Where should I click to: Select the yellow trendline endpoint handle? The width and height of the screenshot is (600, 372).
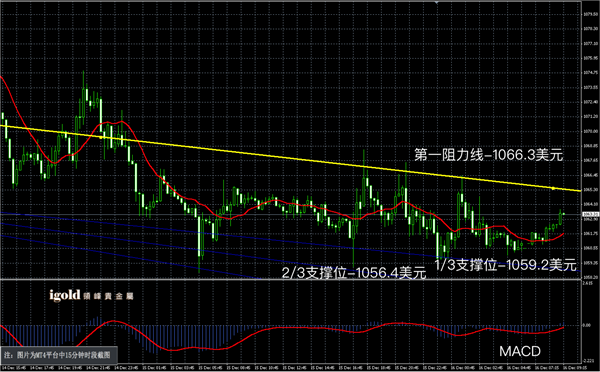(553, 188)
